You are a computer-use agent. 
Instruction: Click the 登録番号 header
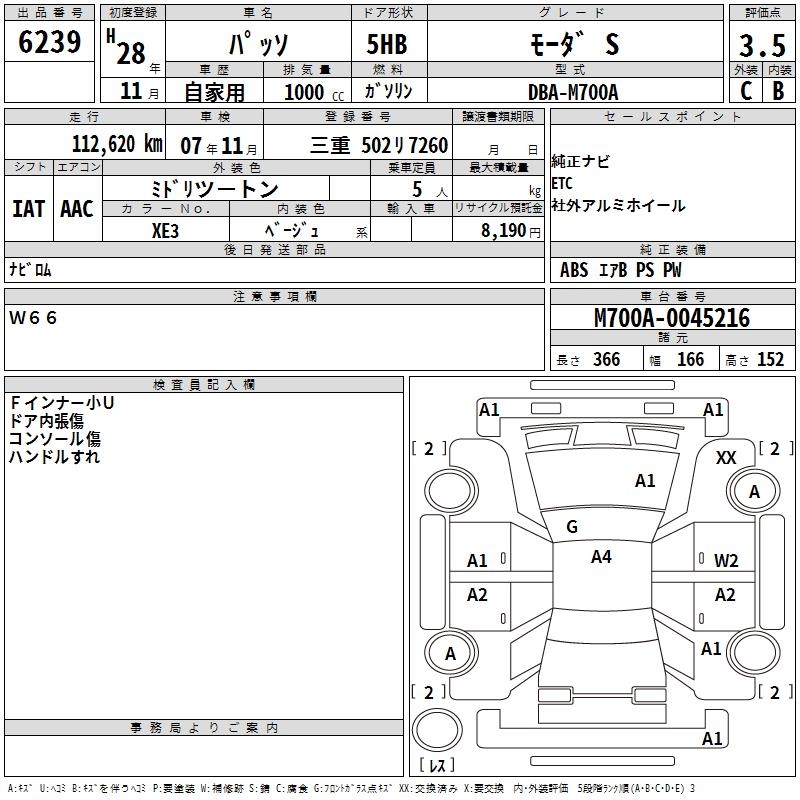pos(358,116)
